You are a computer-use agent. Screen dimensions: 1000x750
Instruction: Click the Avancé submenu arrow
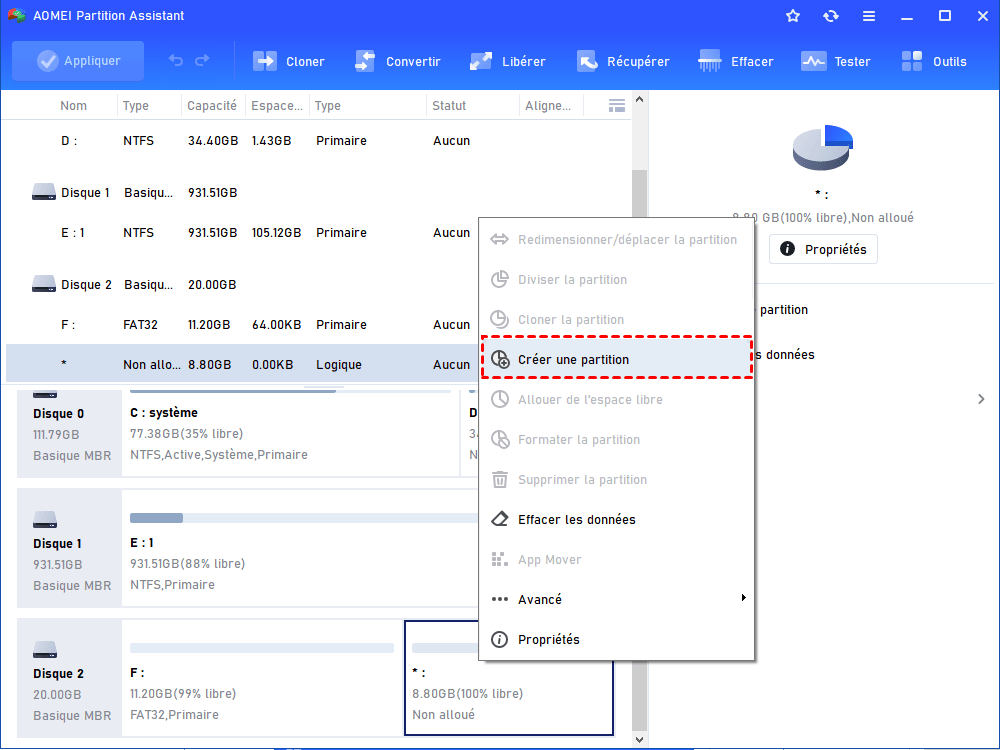click(x=743, y=598)
